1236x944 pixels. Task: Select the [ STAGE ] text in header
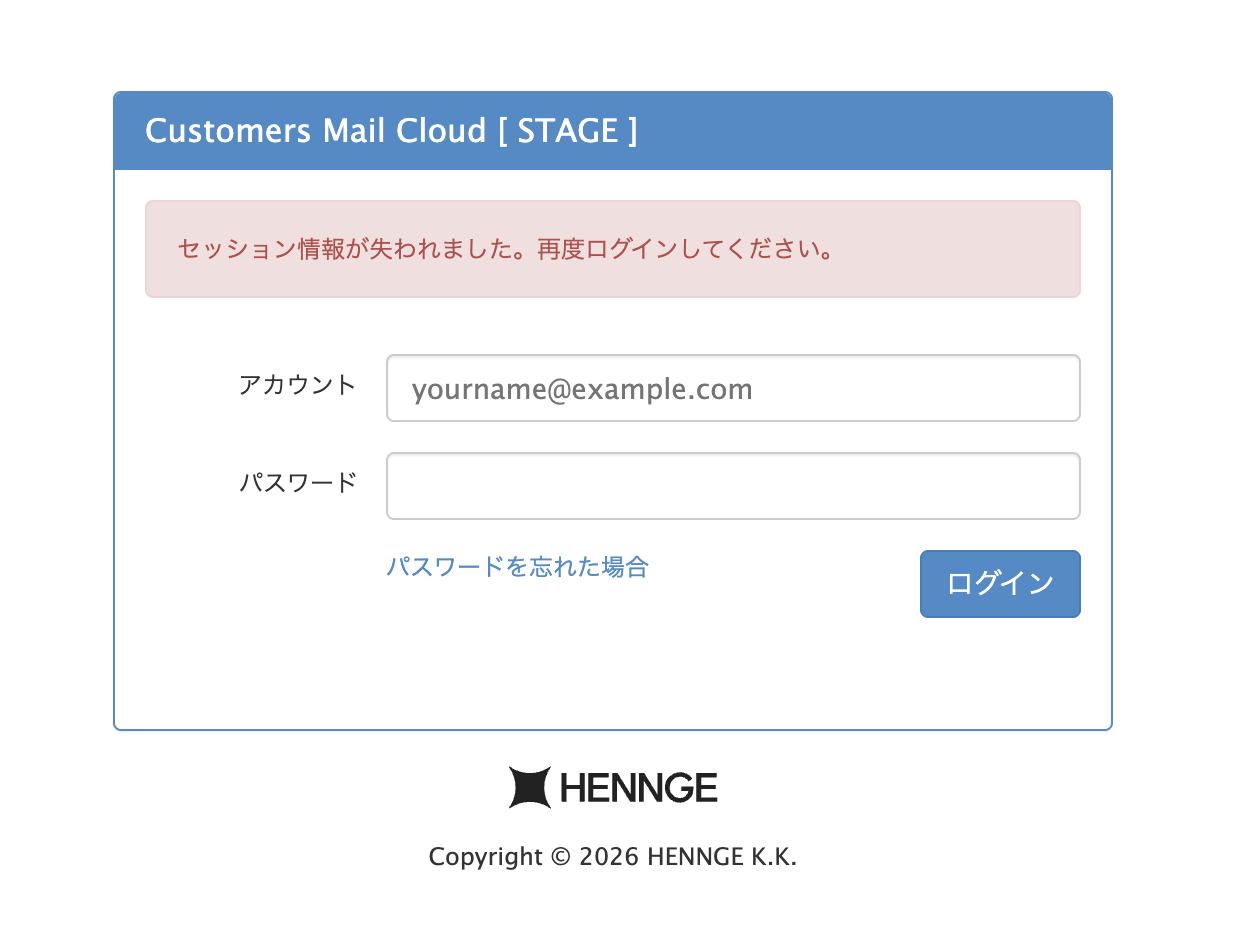pos(567,131)
